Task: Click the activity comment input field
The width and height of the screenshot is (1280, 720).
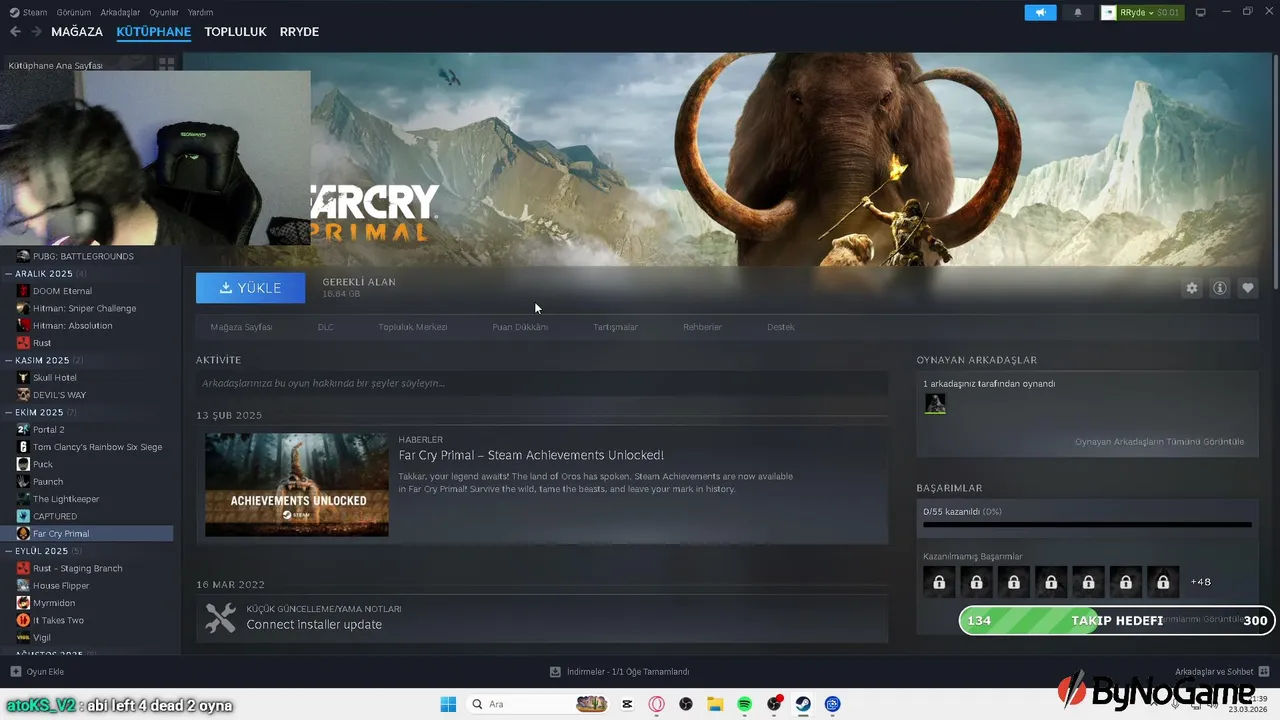Action: [542, 383]
